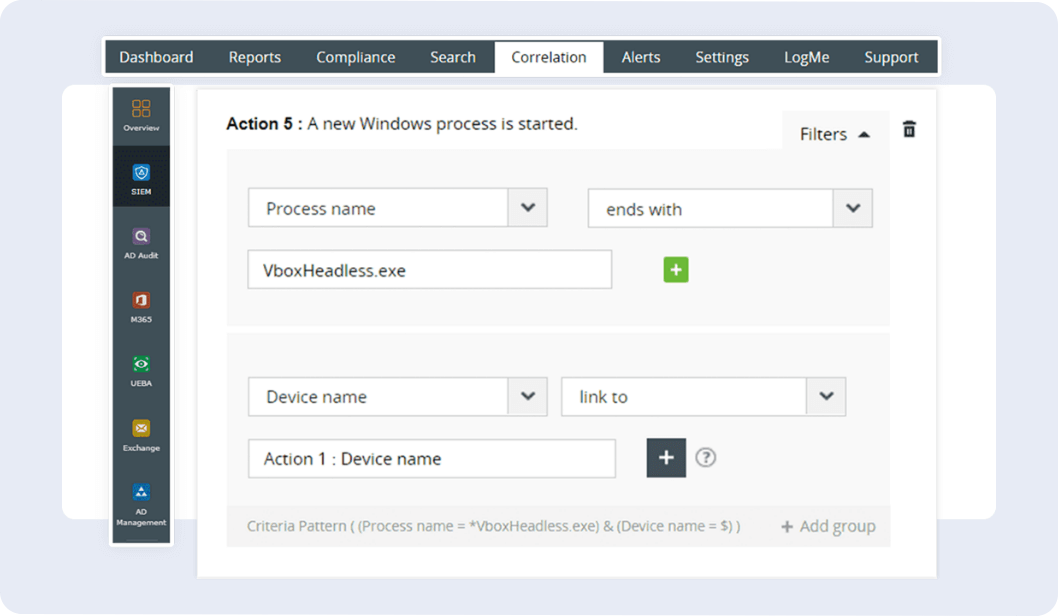Open the help question mark icon
The image size is (1058, 616).
click(x=706, y=458)
